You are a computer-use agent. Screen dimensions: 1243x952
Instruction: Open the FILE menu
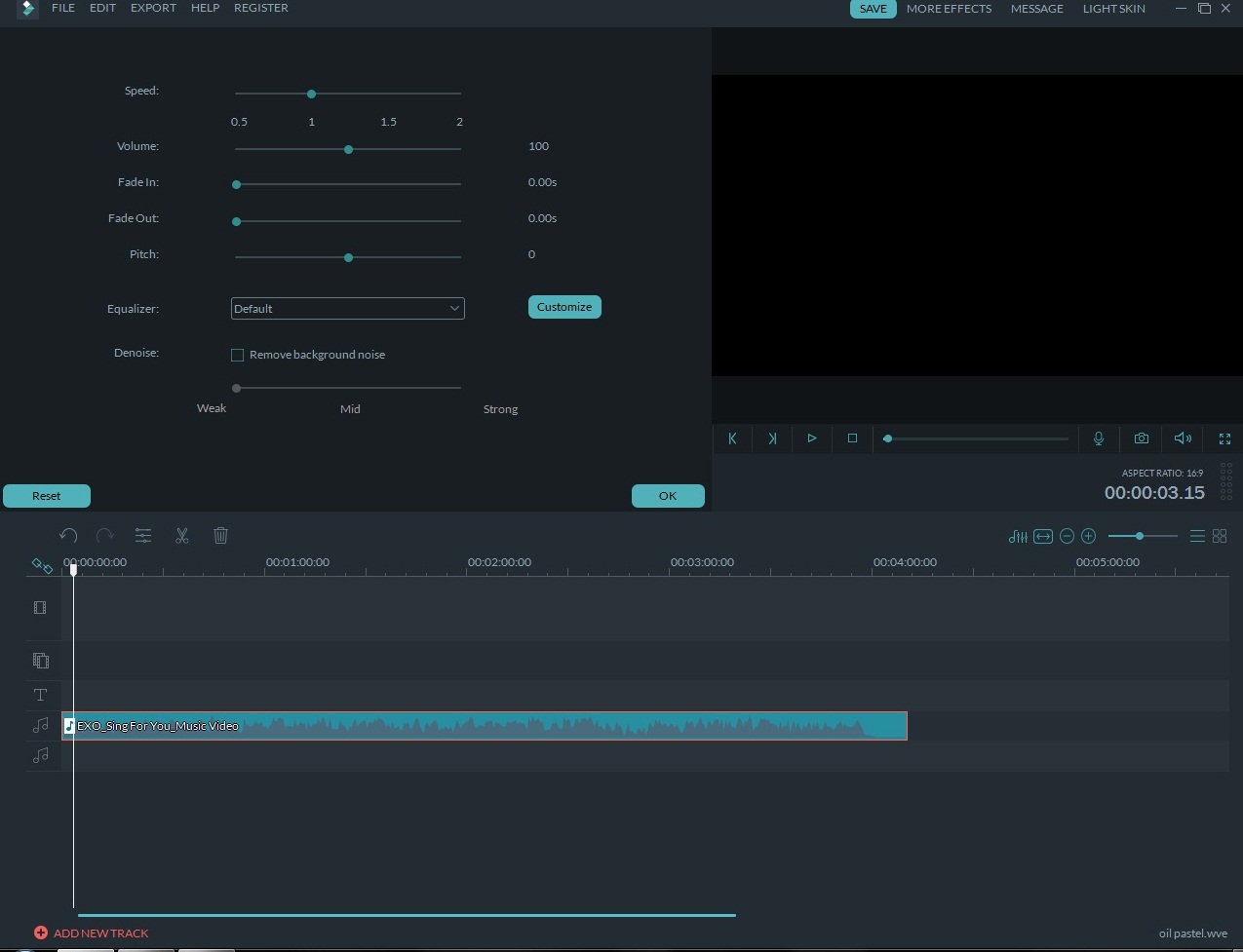[x=63, y=8]
